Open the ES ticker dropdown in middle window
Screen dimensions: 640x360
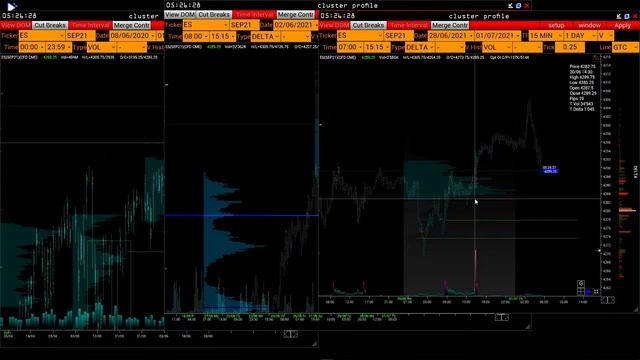(x=206, y=25)
